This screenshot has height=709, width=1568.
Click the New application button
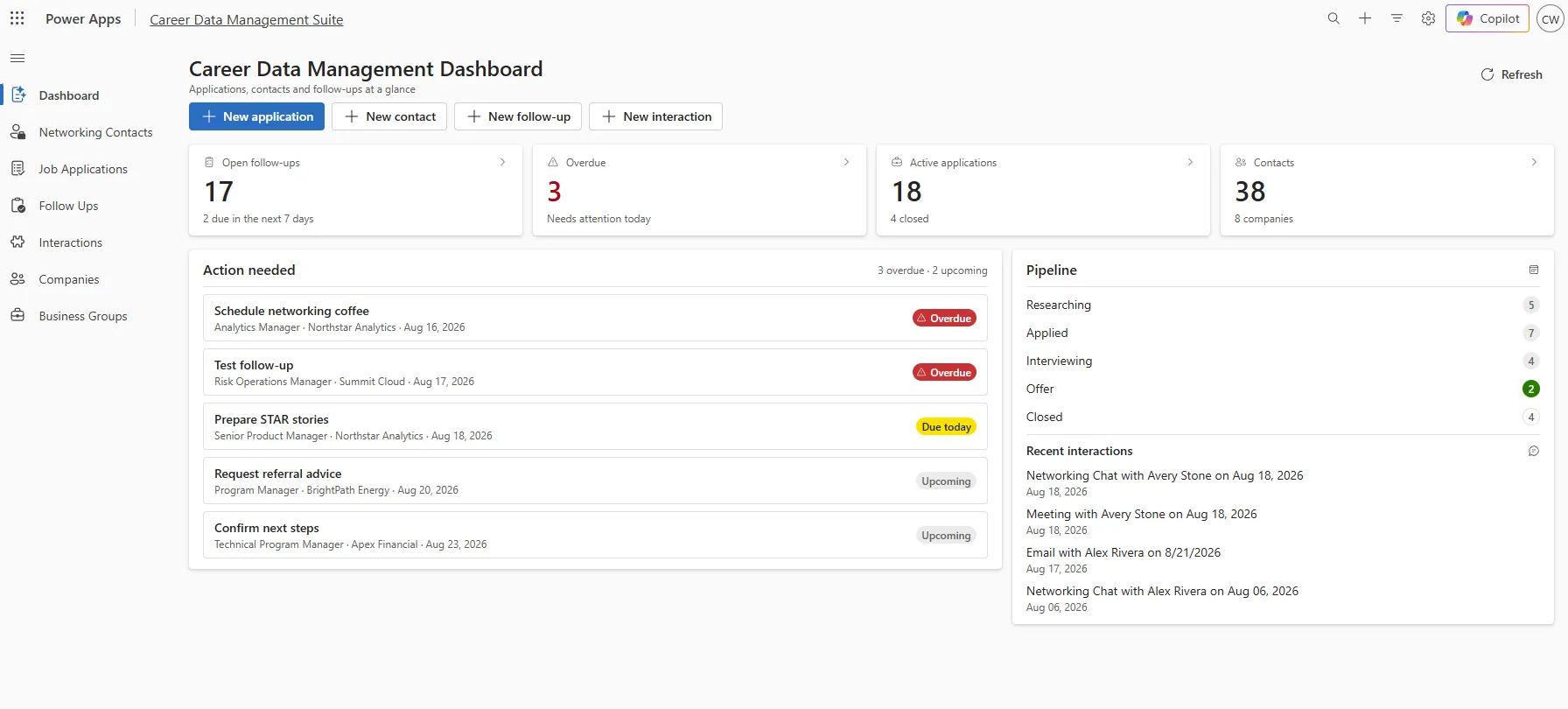click(256, 116)
